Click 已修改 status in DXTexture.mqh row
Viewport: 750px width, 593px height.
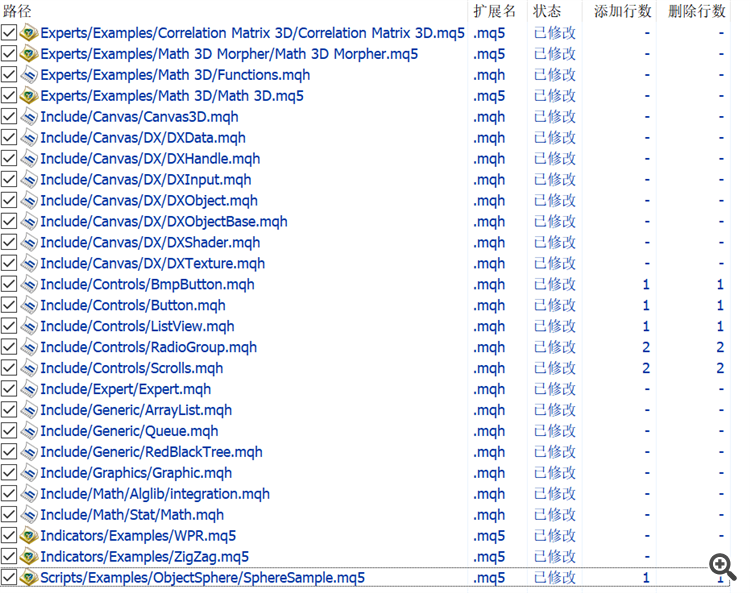tap(555, 264)
